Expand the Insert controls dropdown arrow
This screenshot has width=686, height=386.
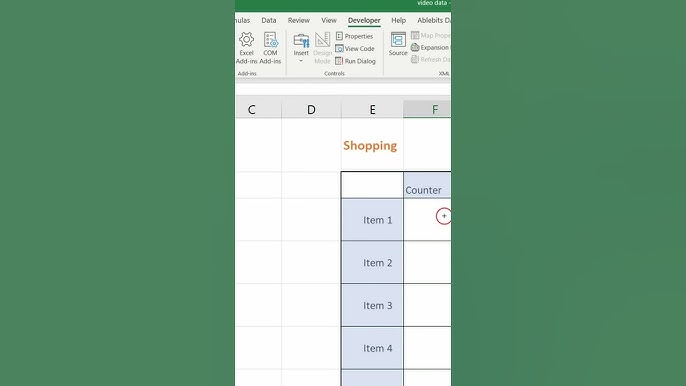[301, 61]
